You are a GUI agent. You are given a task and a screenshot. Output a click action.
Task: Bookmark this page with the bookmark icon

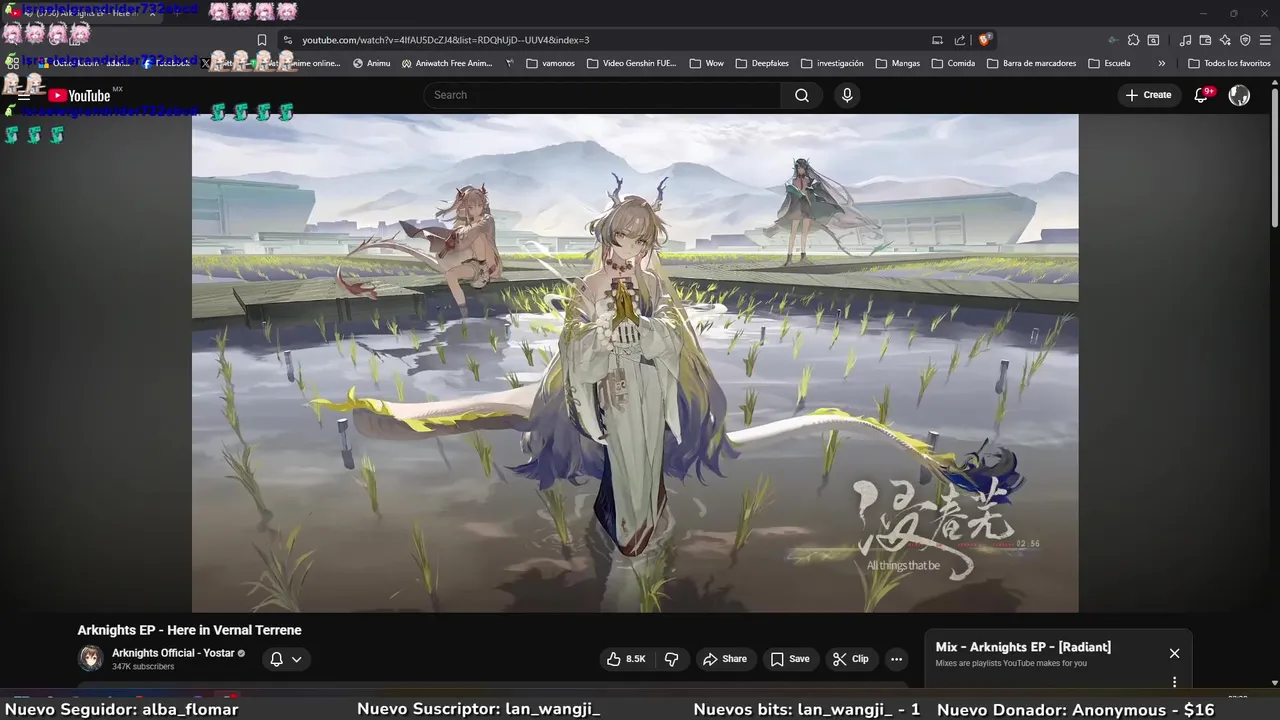pos(262,40)
